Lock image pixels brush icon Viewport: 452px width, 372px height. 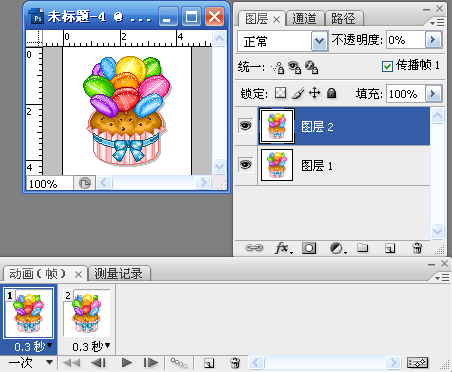click(298, 93)
